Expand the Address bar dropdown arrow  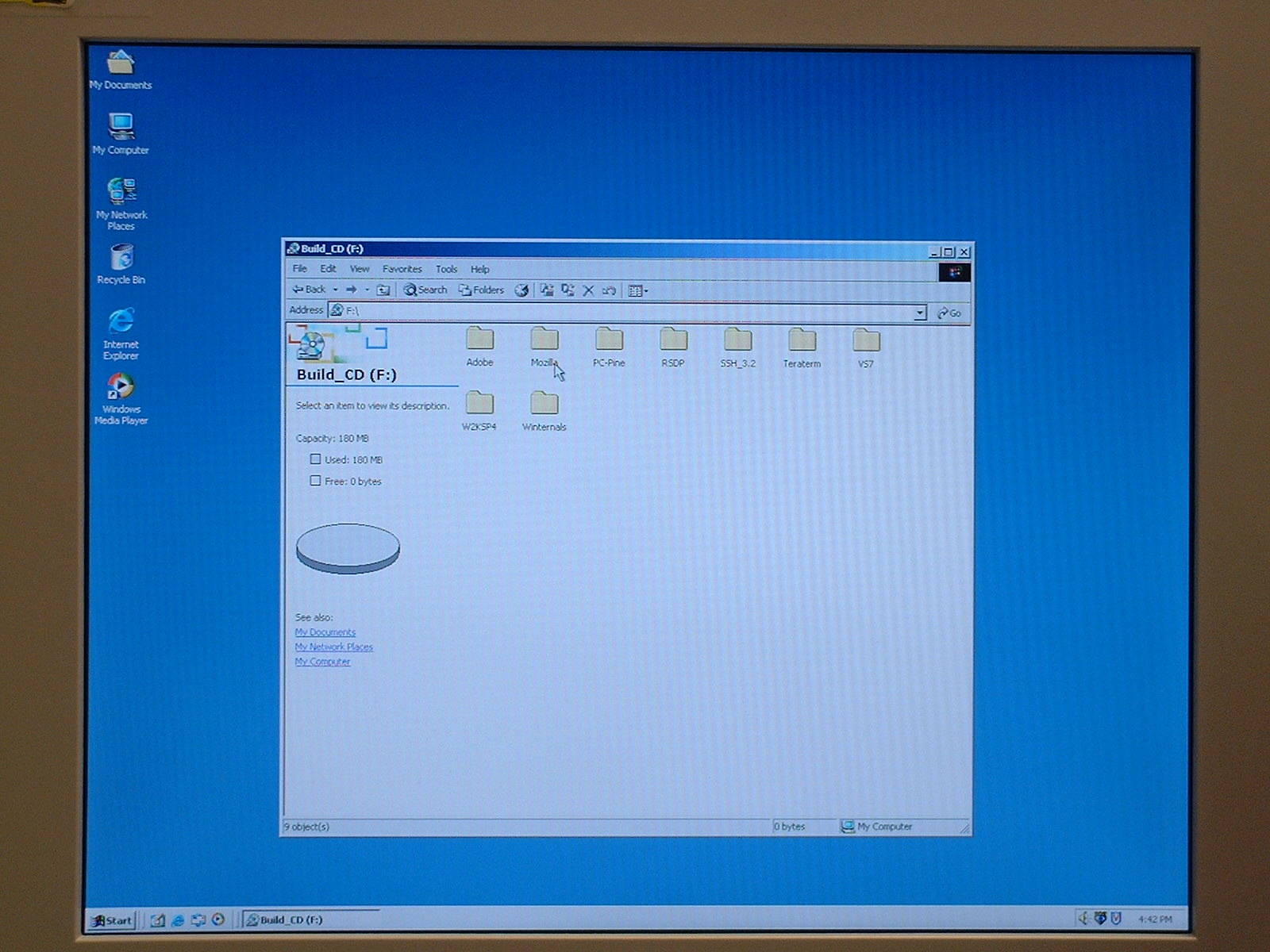point(919,313)
